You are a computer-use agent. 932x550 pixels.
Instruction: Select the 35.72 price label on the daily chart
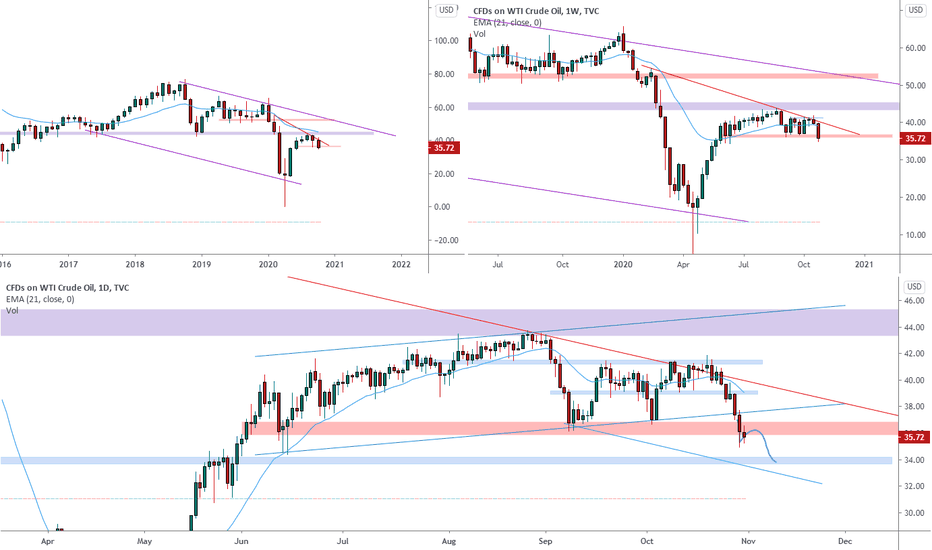(x=914, y=437)
